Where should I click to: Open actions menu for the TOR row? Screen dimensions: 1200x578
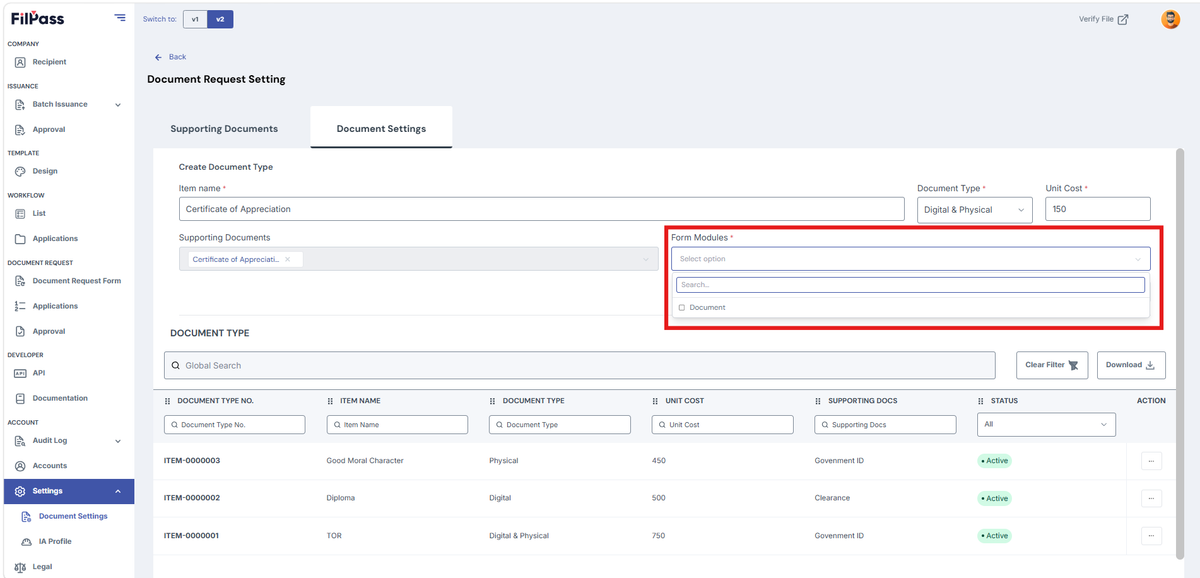[1151, 536]
